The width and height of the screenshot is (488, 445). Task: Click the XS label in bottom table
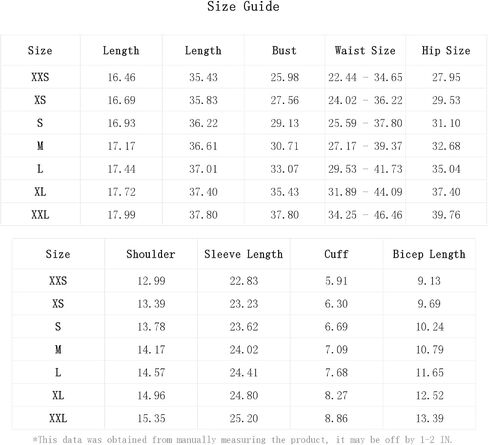point(58,304)
